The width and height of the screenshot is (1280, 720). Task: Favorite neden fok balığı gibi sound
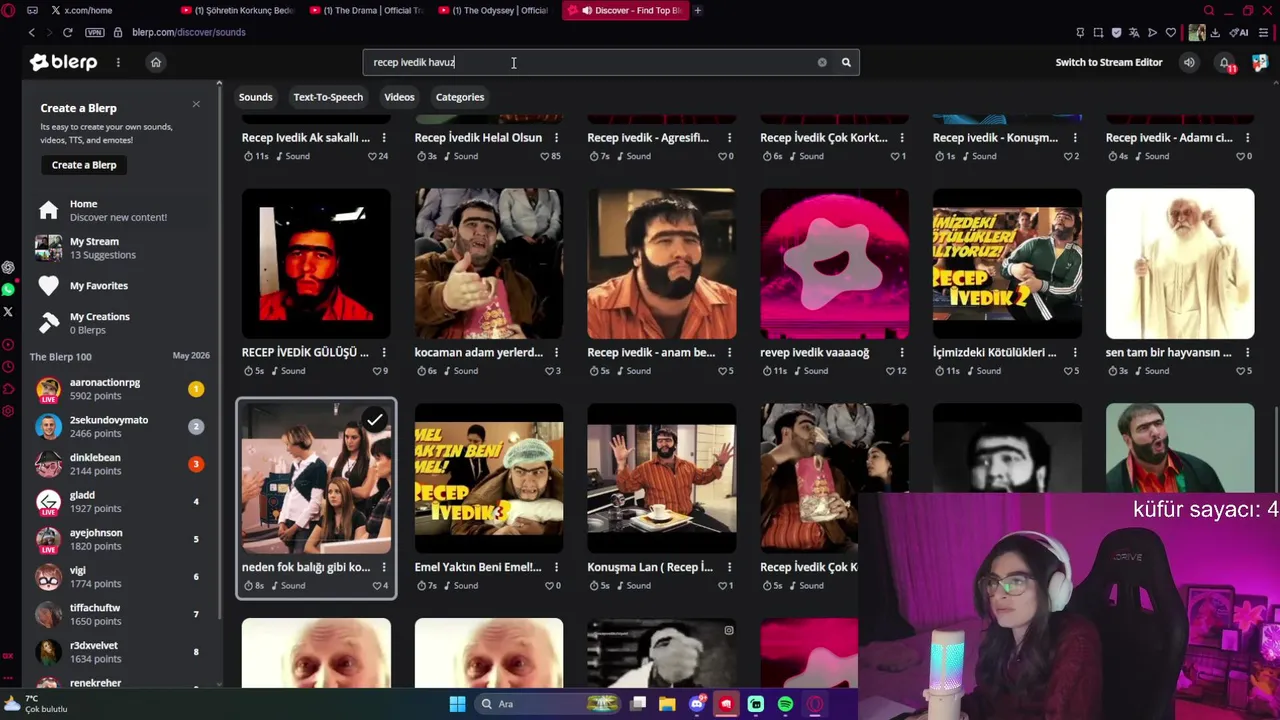point(376,586)
